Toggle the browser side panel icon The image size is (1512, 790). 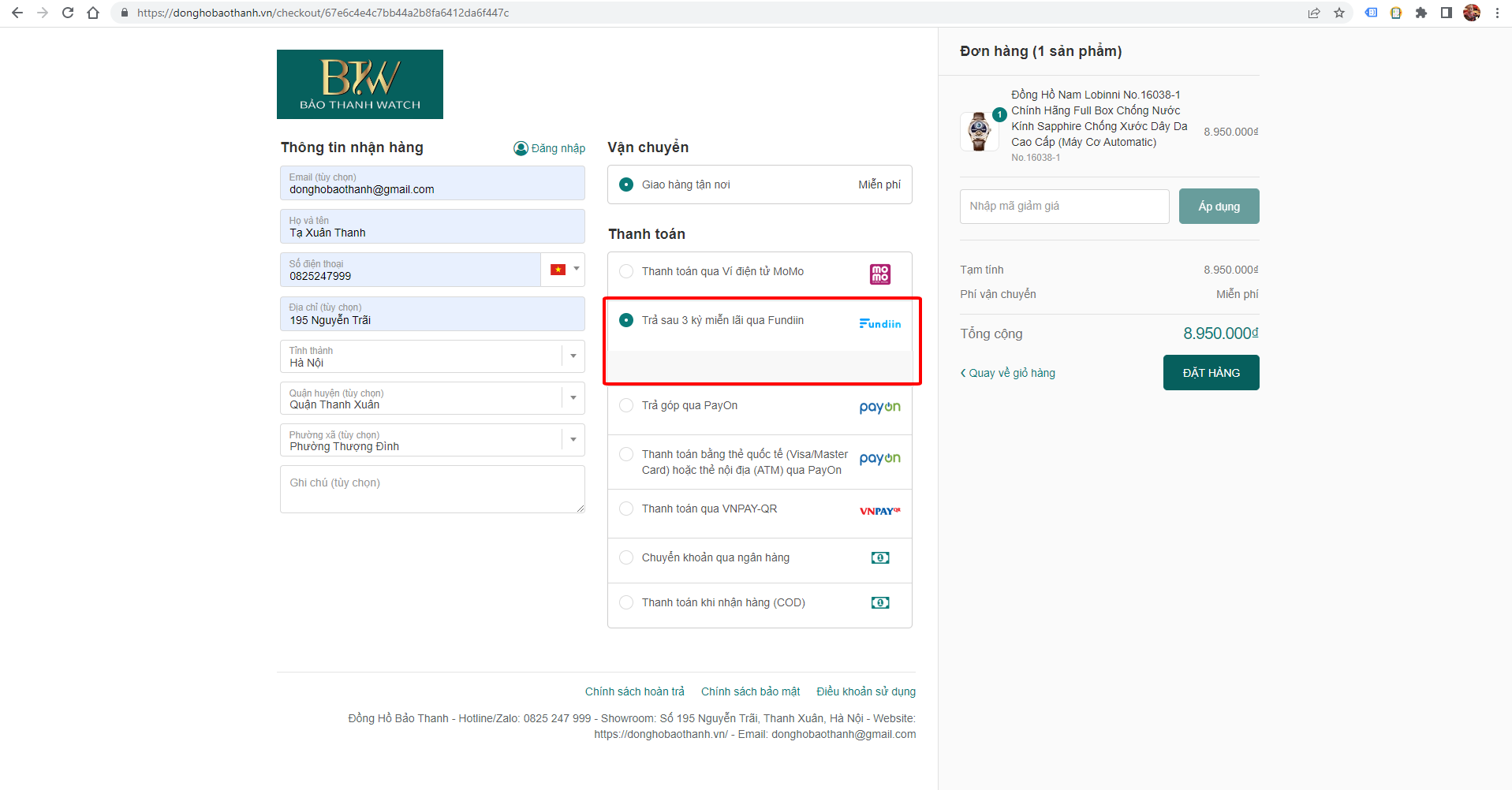click(1447, 13)
